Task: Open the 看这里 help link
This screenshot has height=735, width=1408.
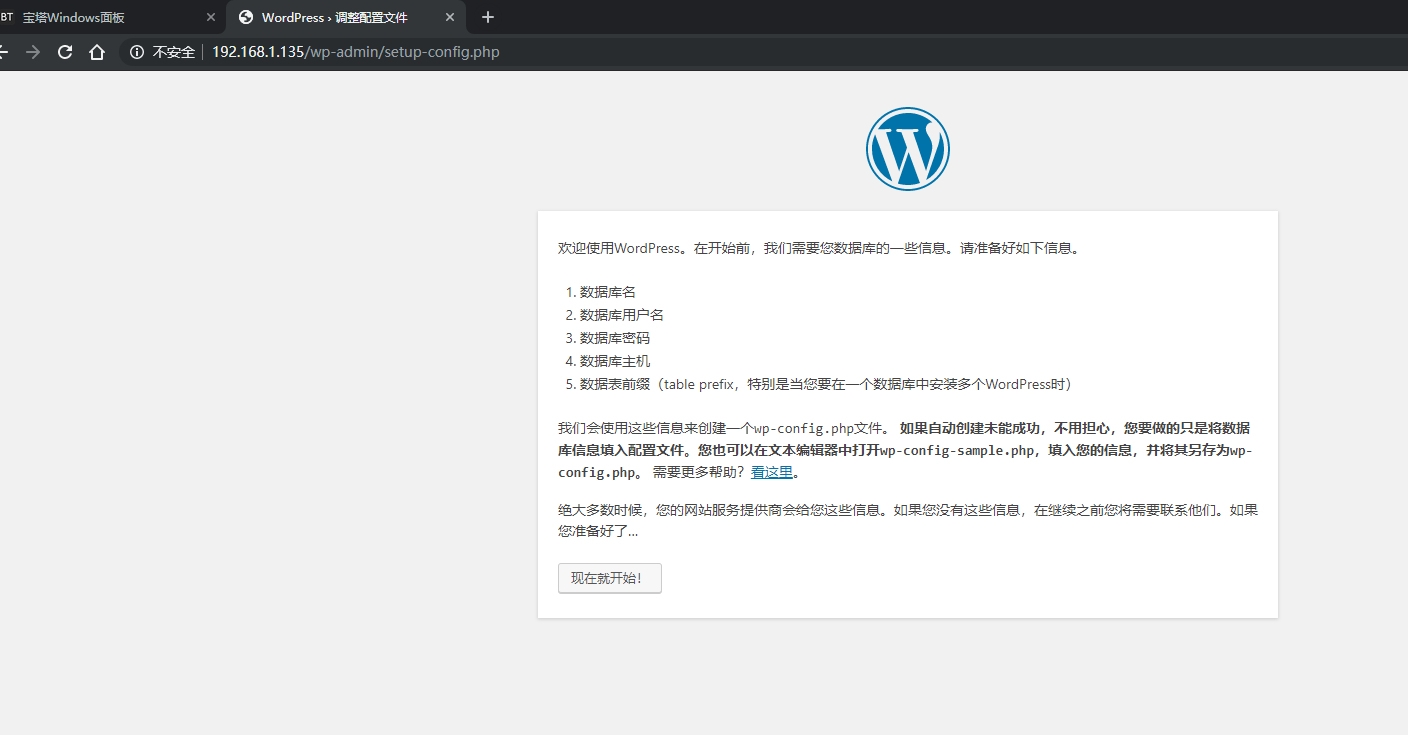Action: (x=772, y=472)
